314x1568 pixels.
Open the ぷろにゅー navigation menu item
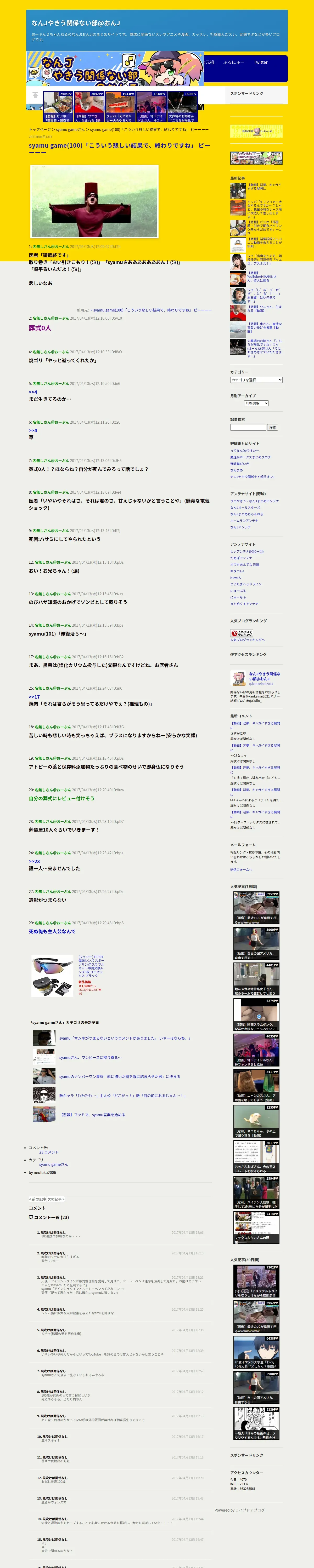(x=233, y=62)
